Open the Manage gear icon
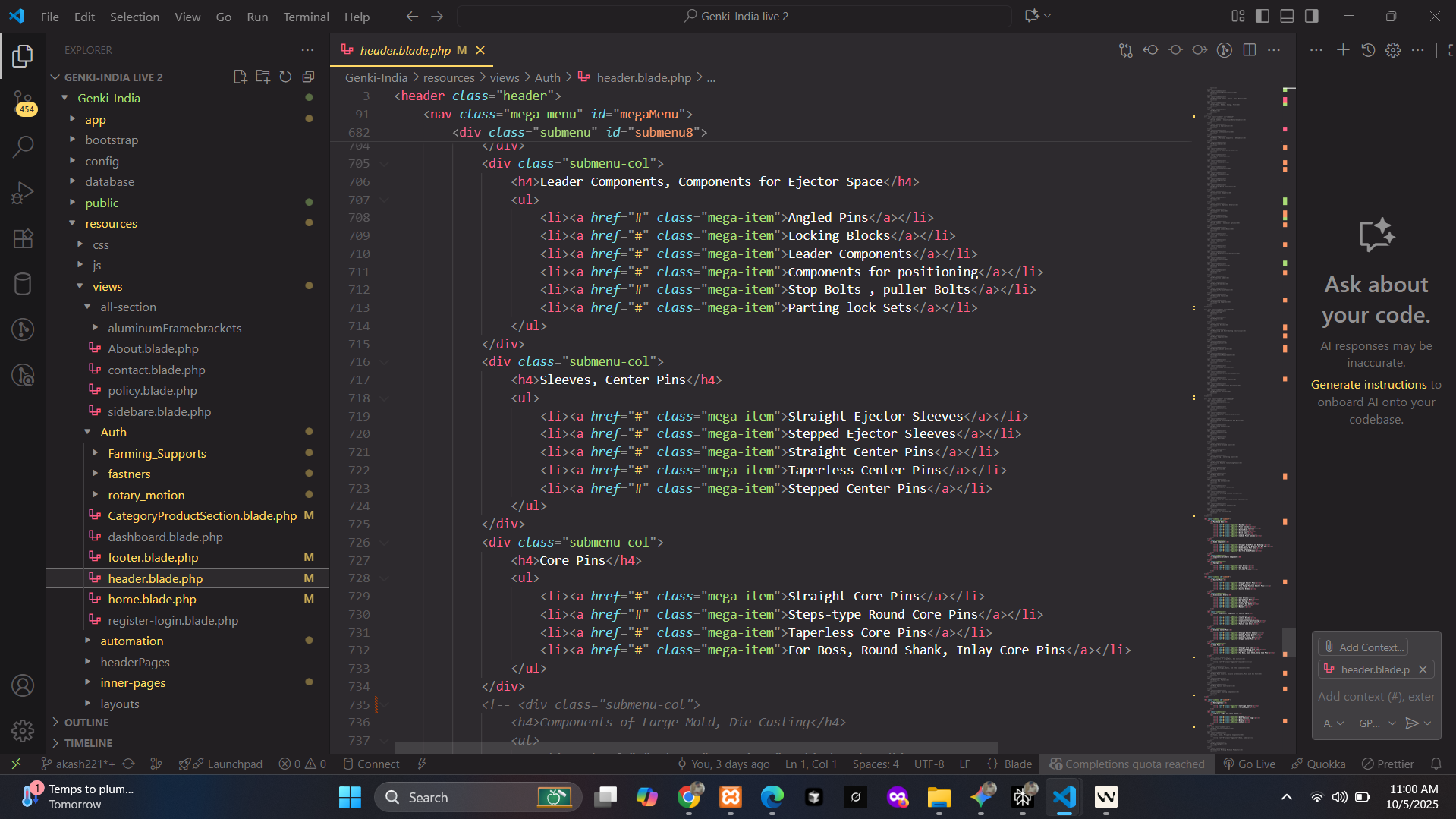 click(23, 730)
